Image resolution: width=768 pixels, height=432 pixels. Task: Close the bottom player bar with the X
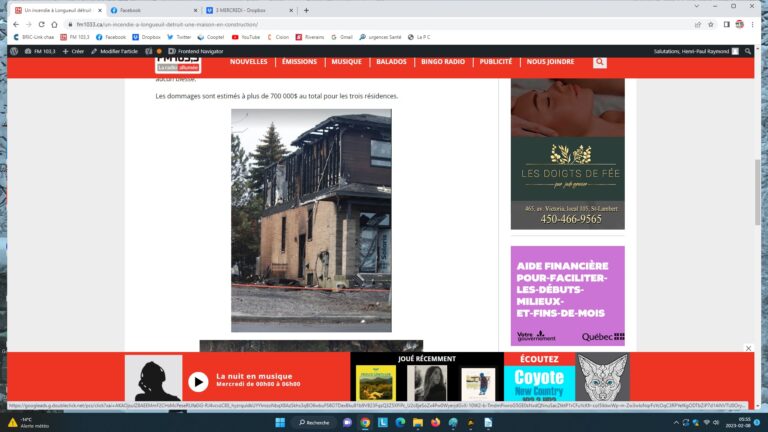click(748, 348)
